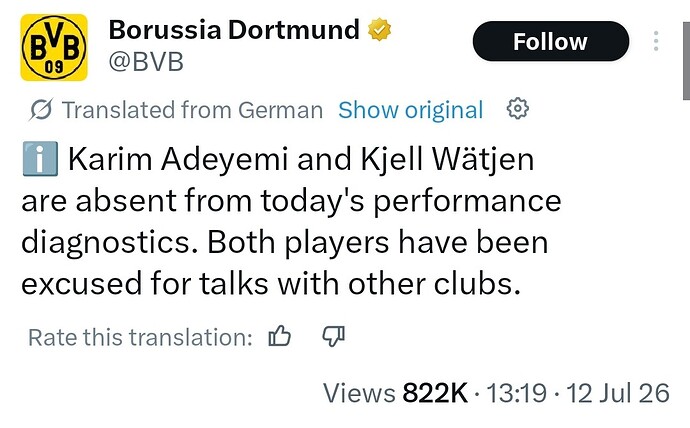Click the Translated from German label
The image size is (690, 428).
[192, 110]
